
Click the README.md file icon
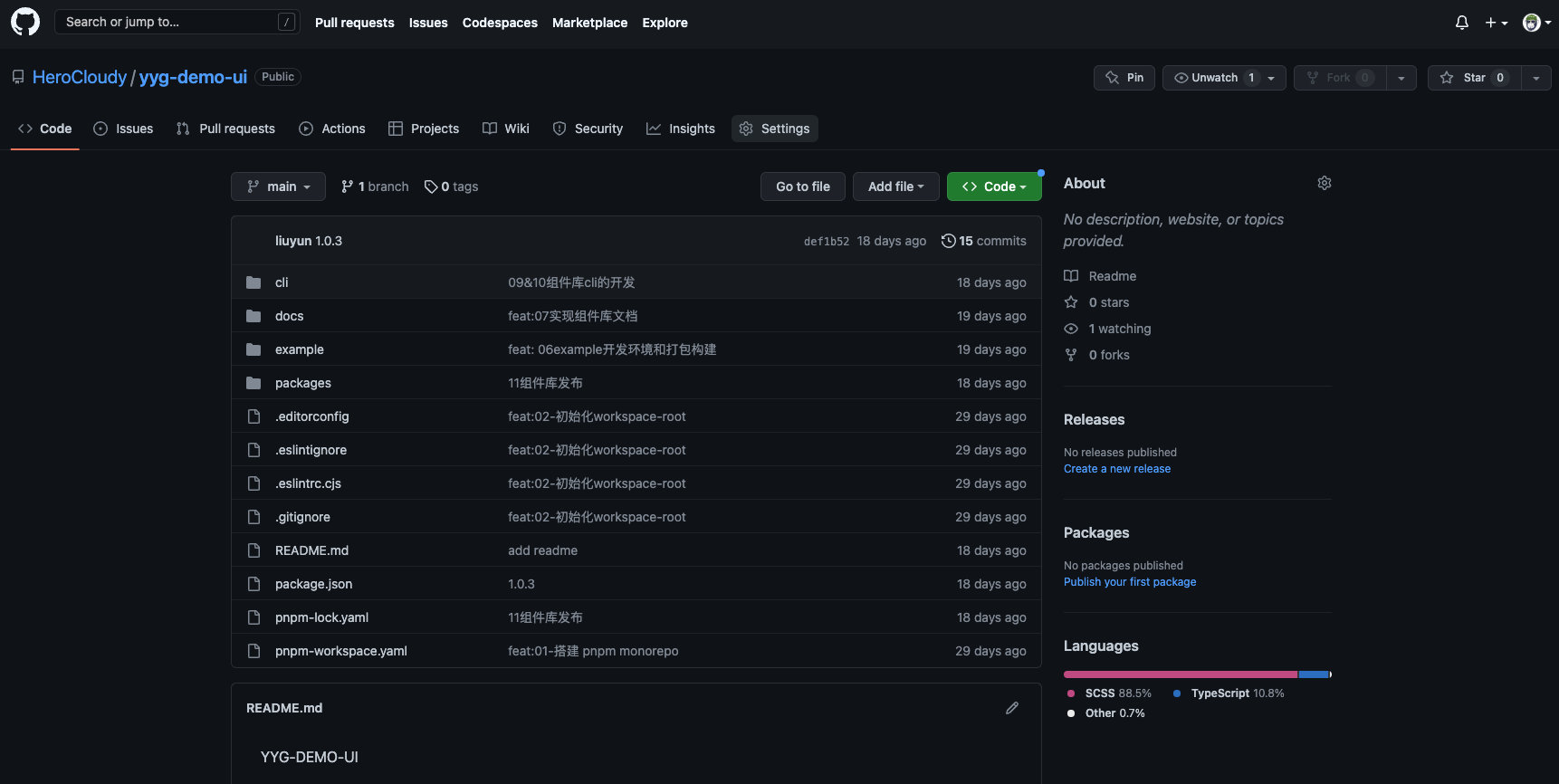pyautogui.click(x=253, y=550)
